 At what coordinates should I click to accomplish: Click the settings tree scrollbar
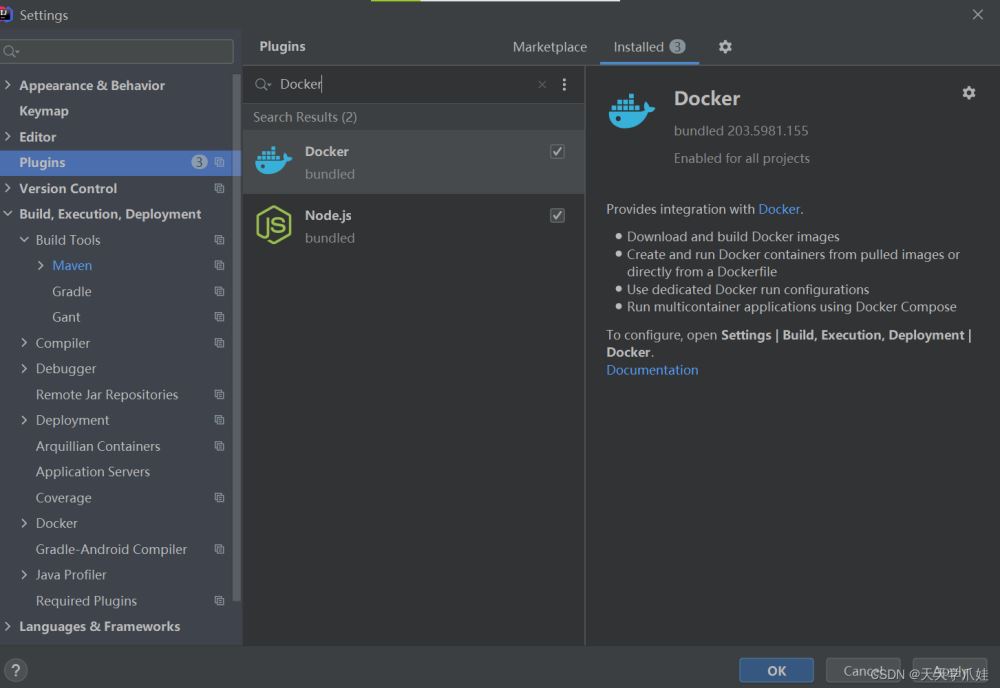pyautogui.click(x=237, y=338)
